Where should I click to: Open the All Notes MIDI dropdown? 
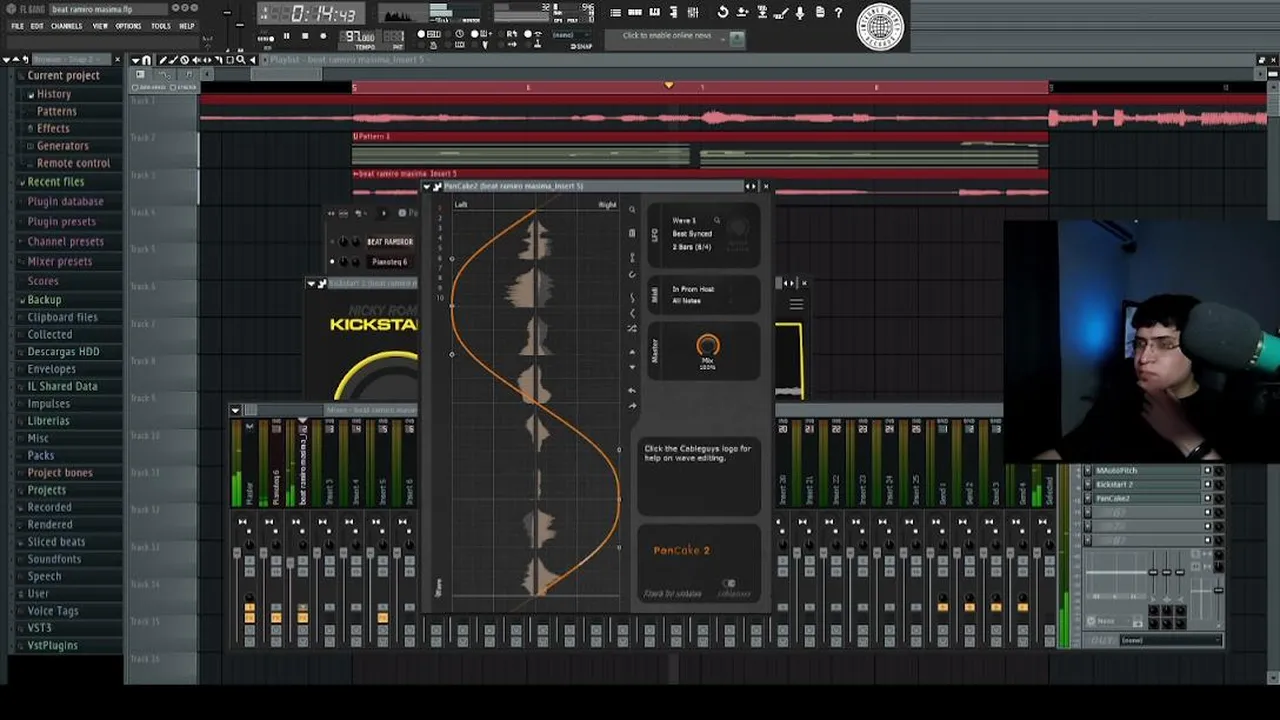(x=686, y=301)
